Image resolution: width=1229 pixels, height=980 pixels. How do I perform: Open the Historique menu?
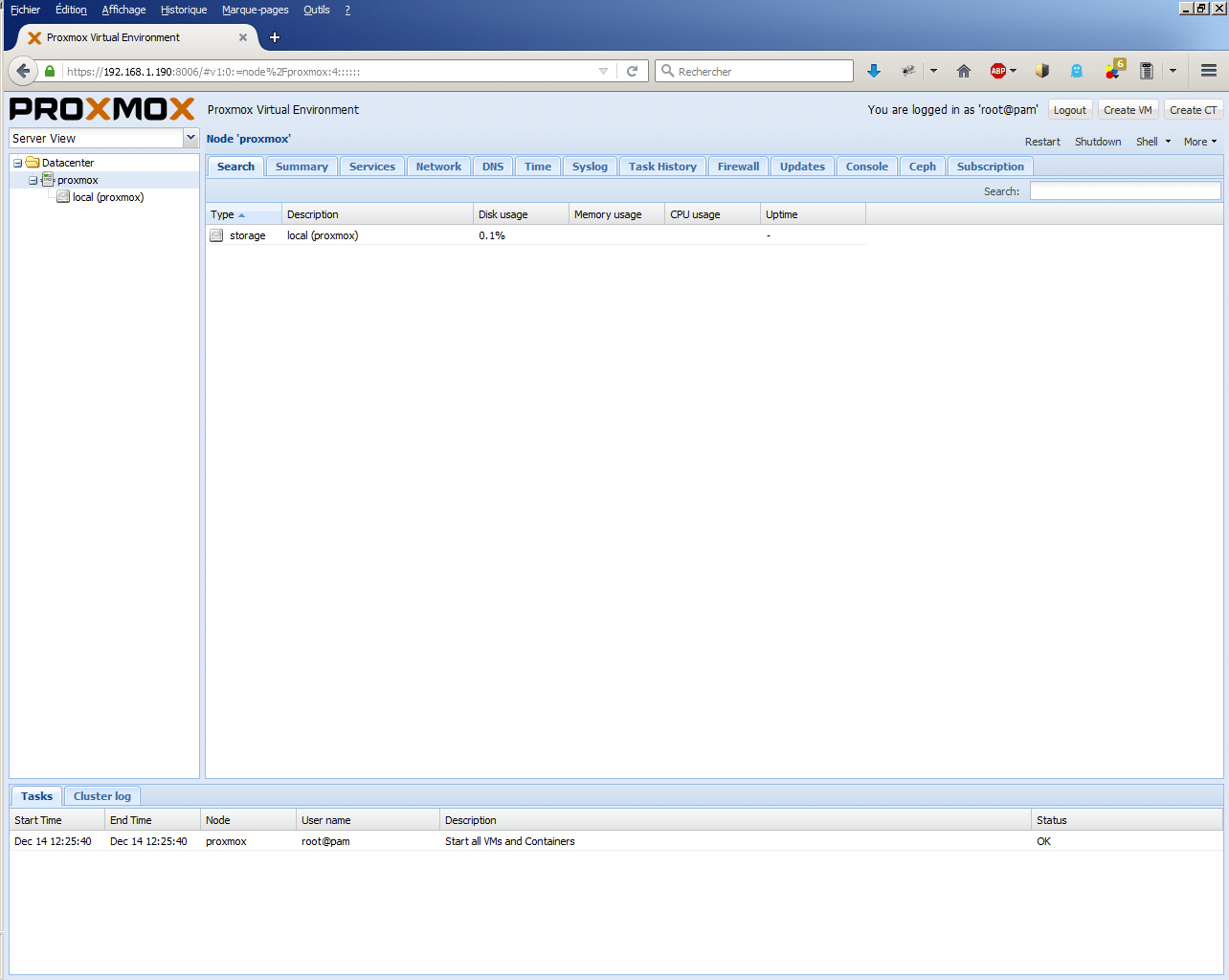[184, 10]
